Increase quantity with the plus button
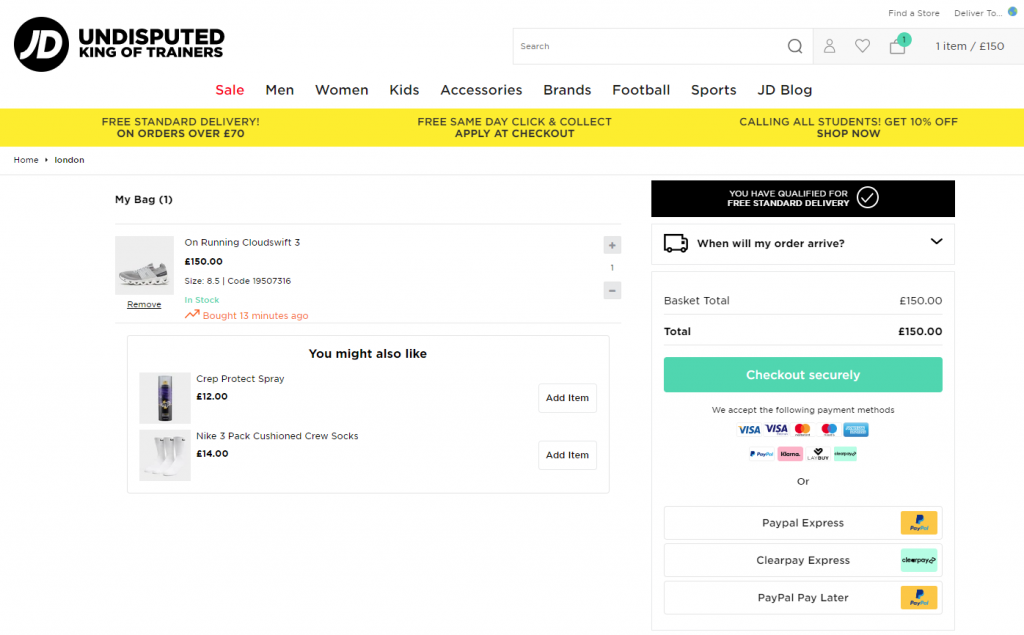Viewport: 1024px width, 635px height. tap(612, 245)
